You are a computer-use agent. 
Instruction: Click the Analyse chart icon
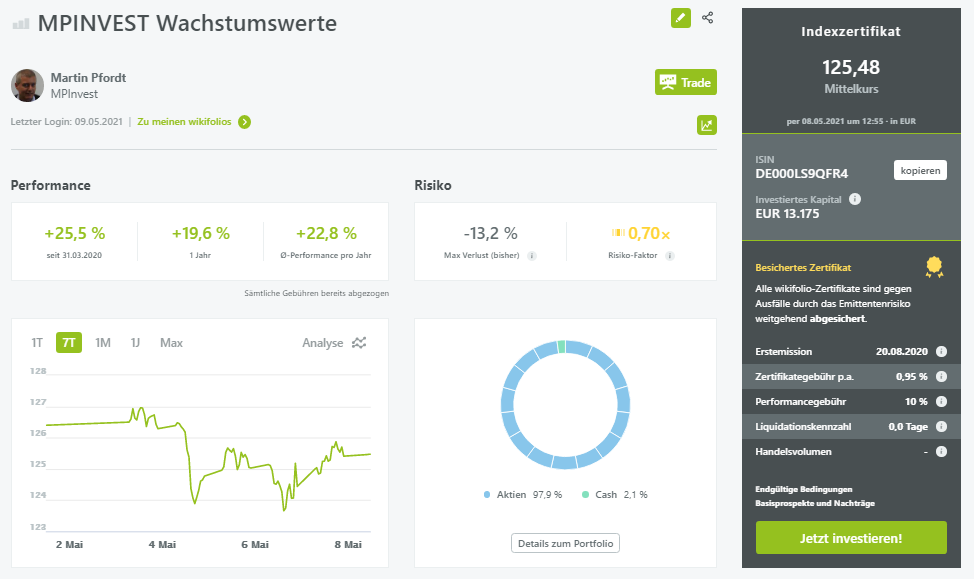pos(359,342)
